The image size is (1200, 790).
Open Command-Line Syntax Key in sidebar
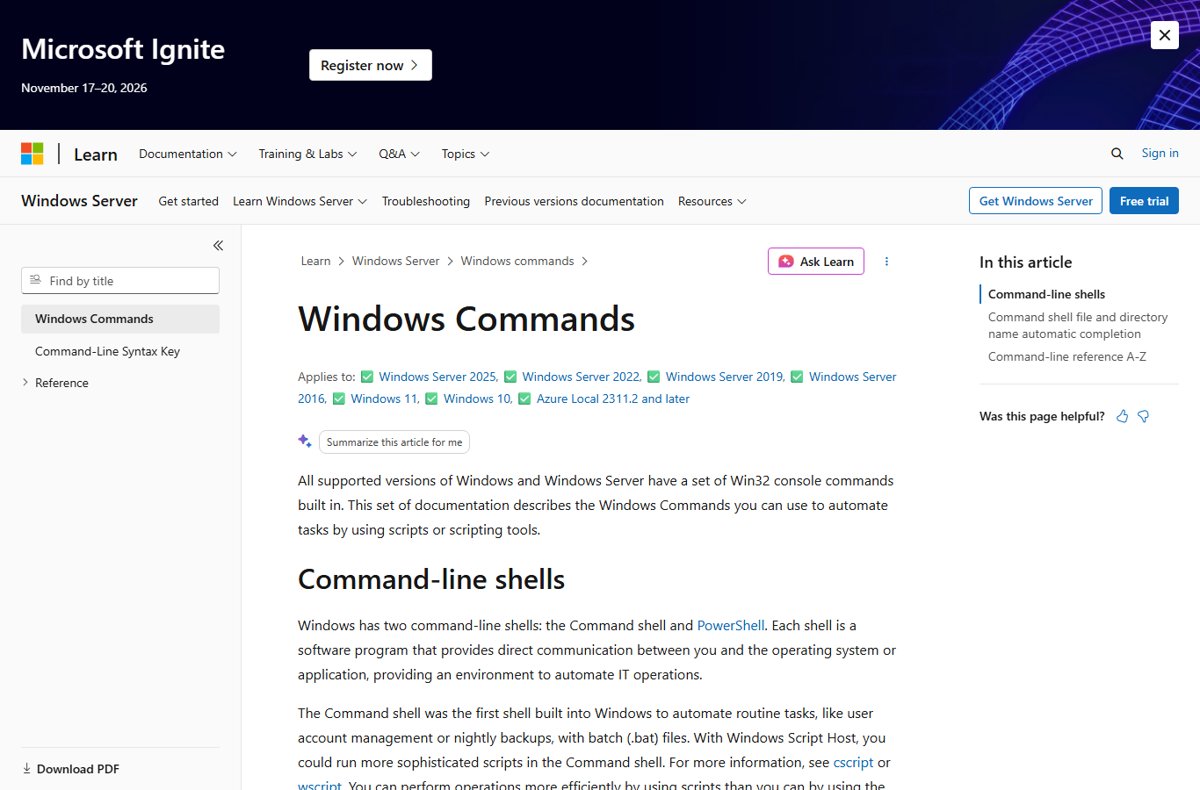[107, 351]
